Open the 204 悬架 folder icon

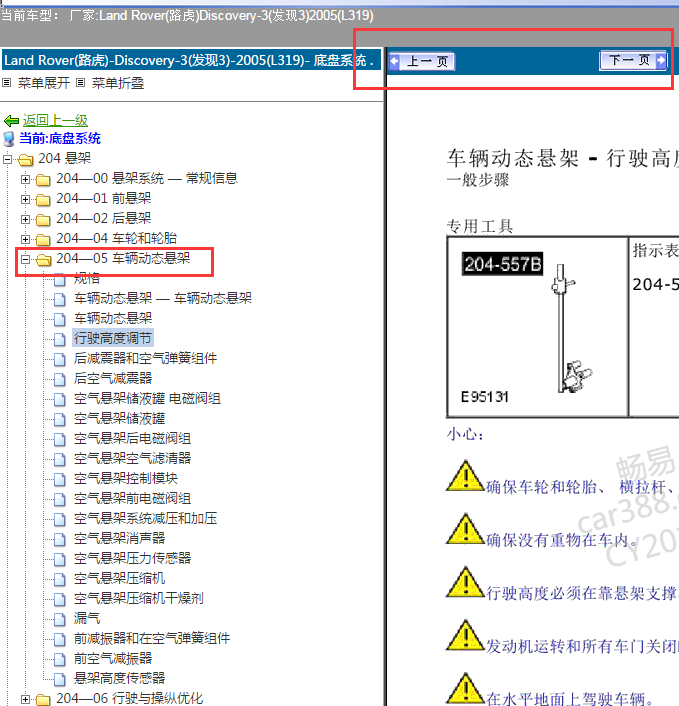26,159
